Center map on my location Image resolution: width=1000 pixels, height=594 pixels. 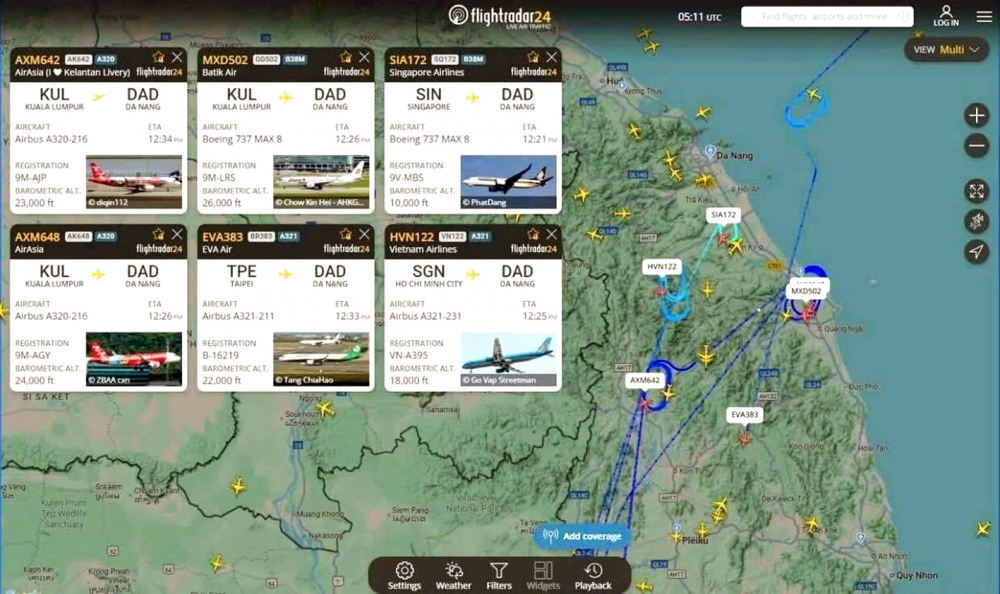point(976,252)
